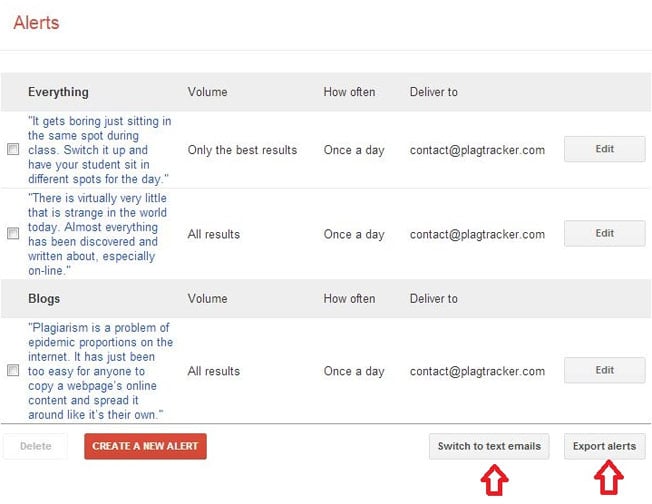Click the Everything section header
The width and height of the screenshot is (652, 504).
[58, 92]
